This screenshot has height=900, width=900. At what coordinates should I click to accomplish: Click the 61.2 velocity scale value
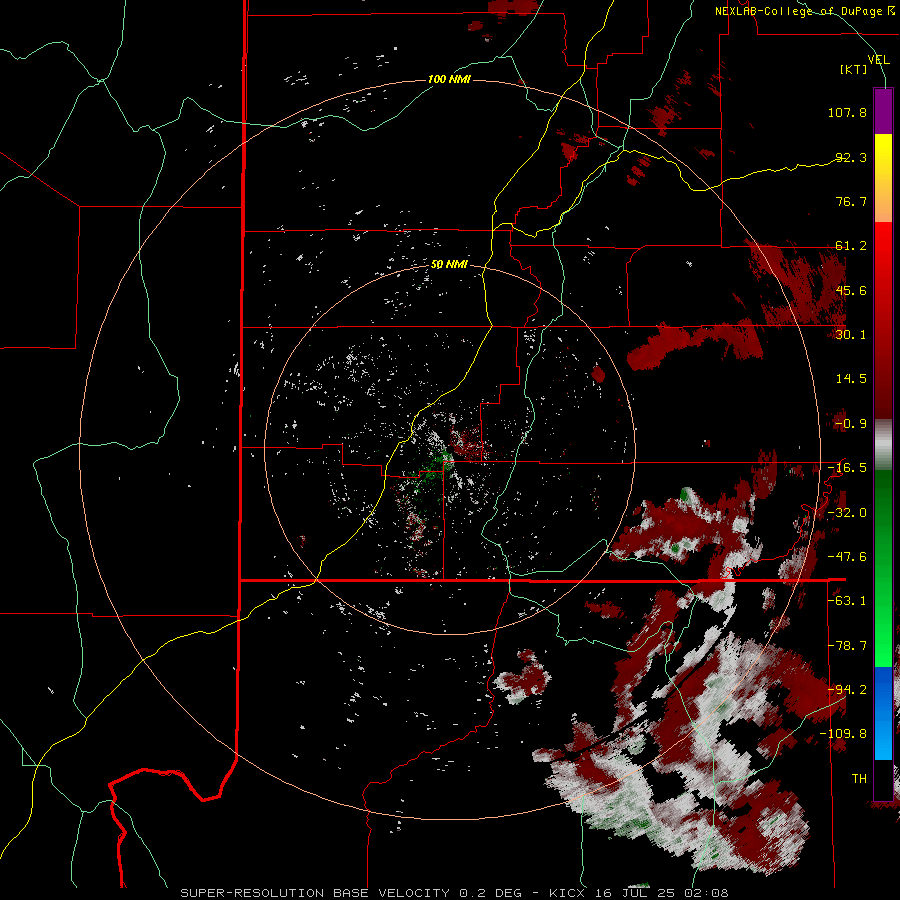click(x=851, y=246)
